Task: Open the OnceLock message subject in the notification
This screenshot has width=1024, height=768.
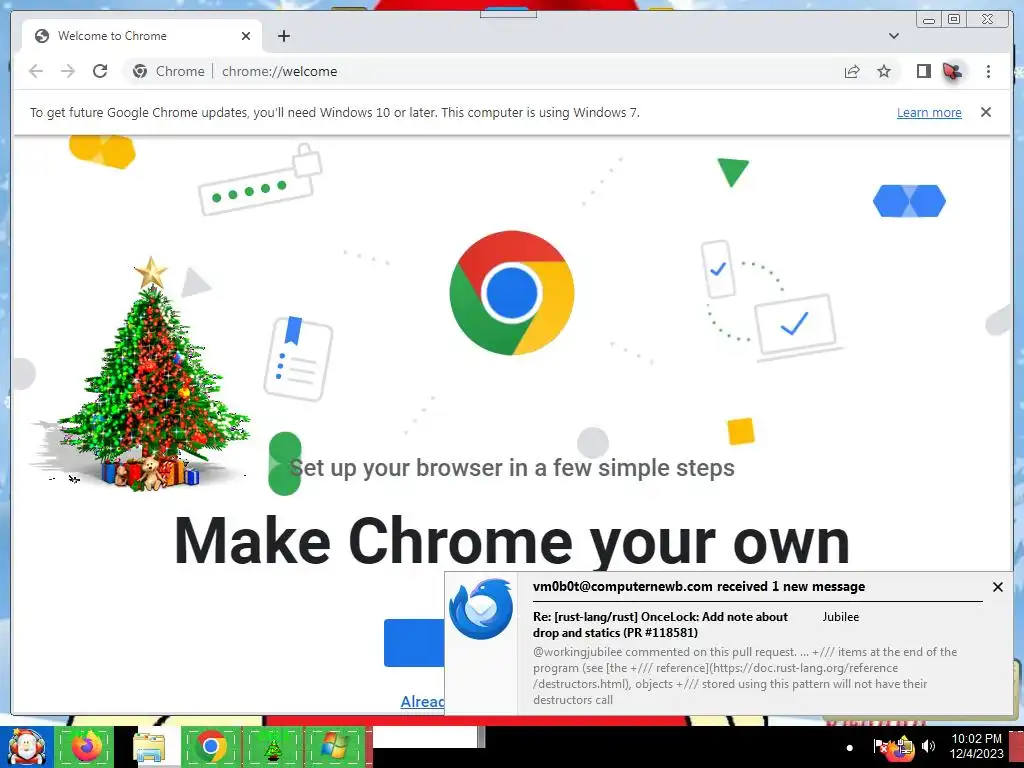Action: coord(660,624)
